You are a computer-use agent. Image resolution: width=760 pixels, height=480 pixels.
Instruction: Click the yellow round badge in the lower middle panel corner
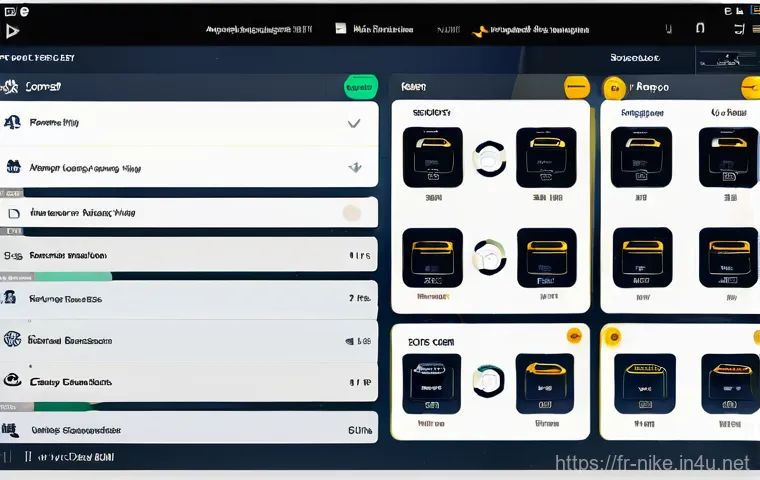point(574,335)
